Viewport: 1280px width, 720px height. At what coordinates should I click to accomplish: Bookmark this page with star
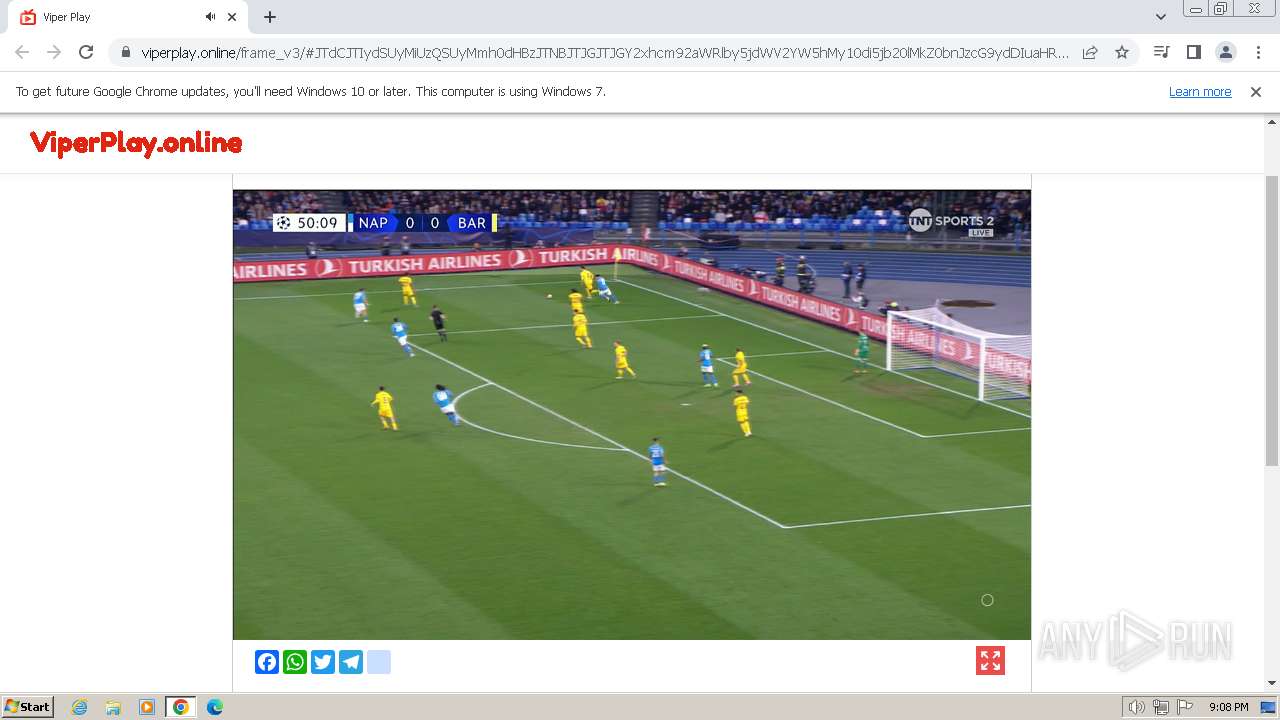pyautogui.click(x=1122, y=52)
